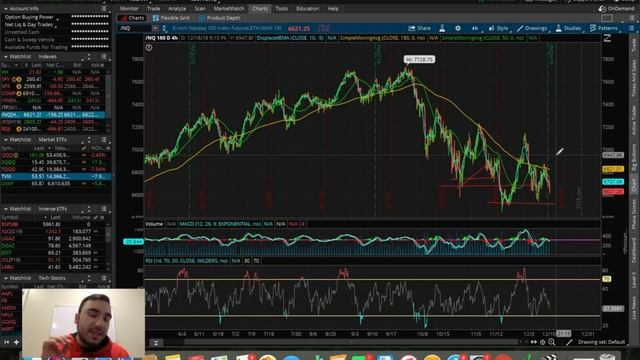
Task: Open the Patterns menu
Action: click(604, 28)
